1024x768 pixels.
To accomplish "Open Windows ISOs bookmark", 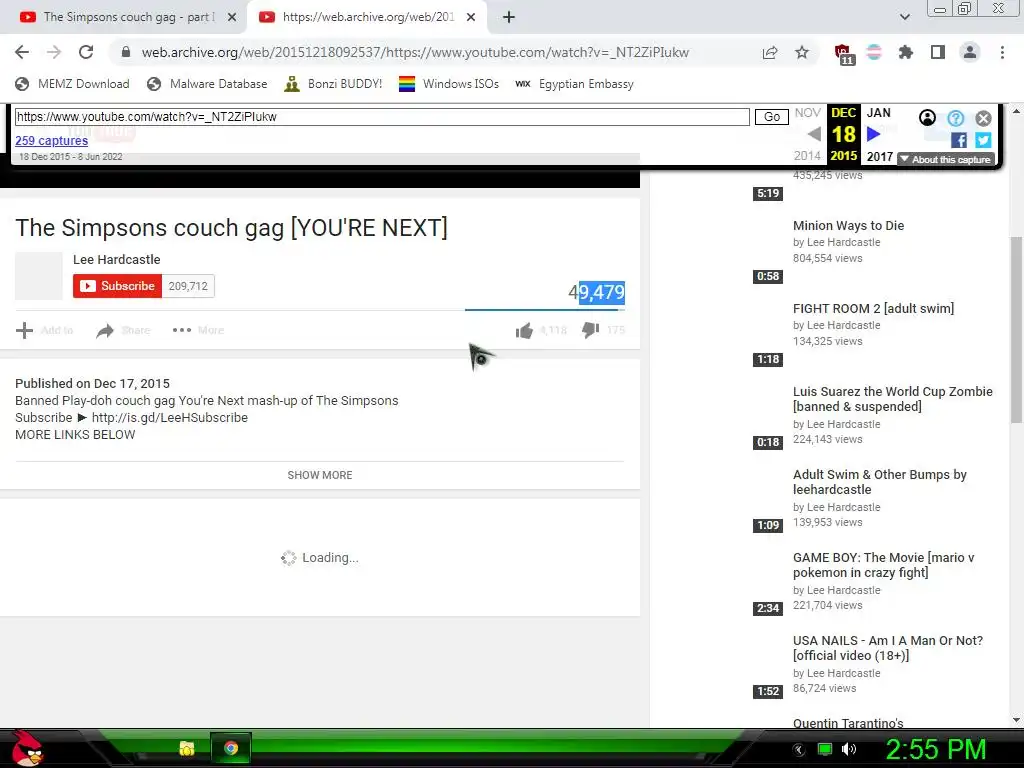I will tap(449, 84).
